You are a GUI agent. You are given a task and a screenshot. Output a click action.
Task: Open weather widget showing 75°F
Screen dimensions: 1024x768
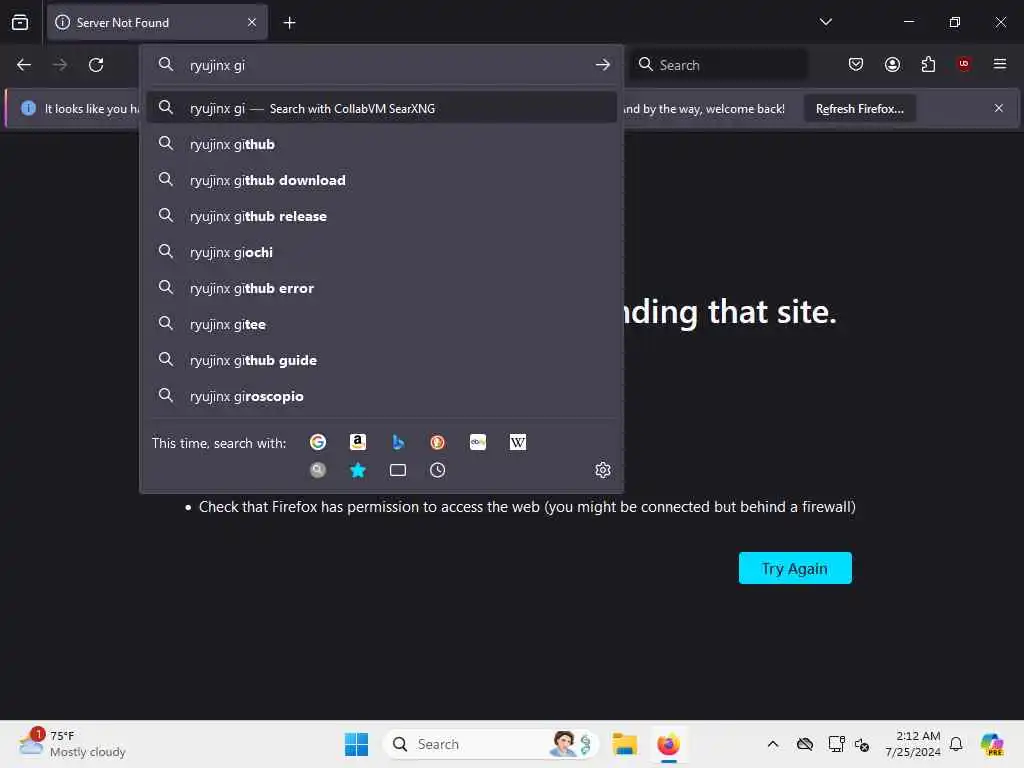pyautogui.click(x=73, y=744)
